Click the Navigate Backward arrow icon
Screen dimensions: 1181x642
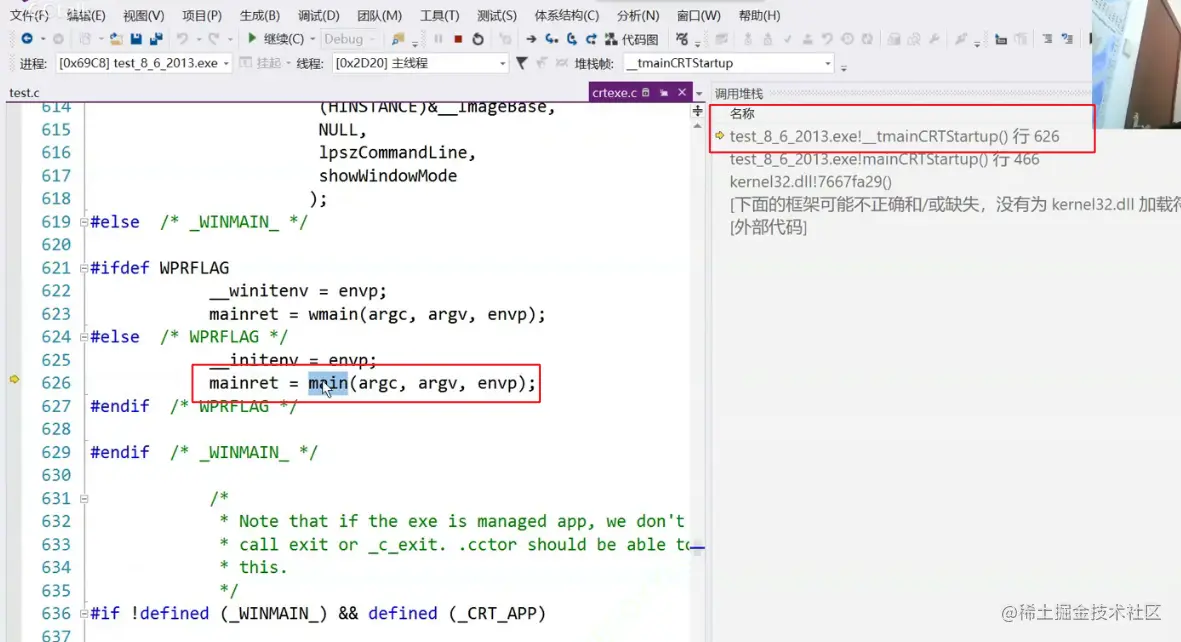coord(27,38)
